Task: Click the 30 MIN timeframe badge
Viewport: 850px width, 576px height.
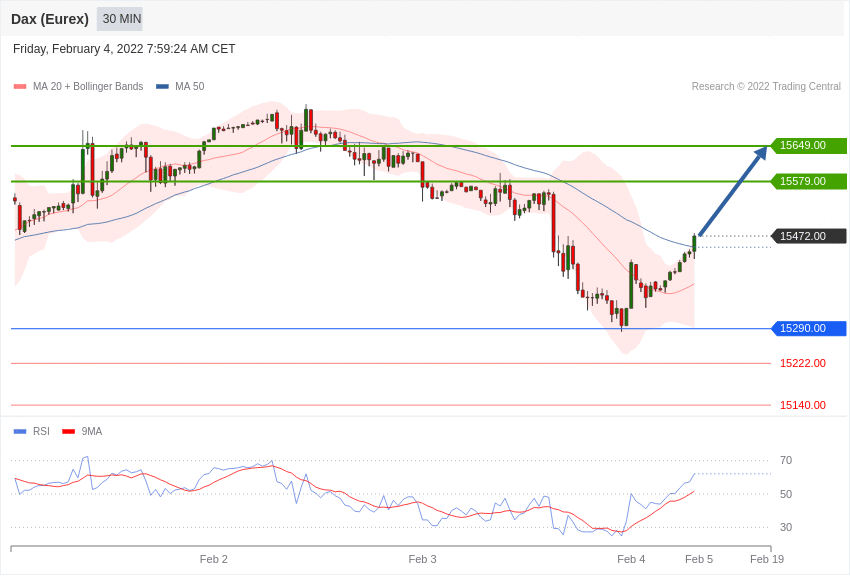Action: pyautogui.click(x=120, y=19)
